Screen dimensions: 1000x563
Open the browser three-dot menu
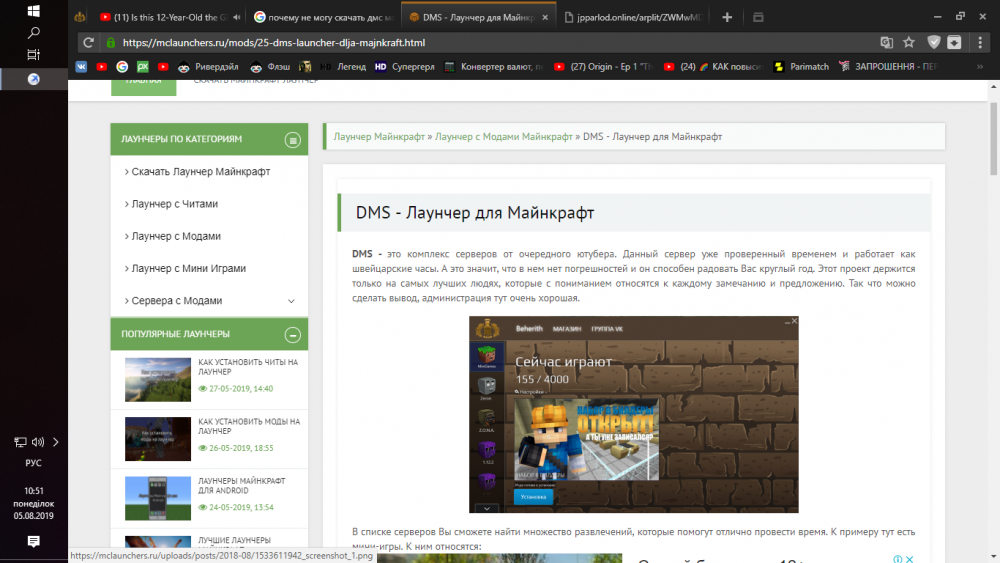980,43
